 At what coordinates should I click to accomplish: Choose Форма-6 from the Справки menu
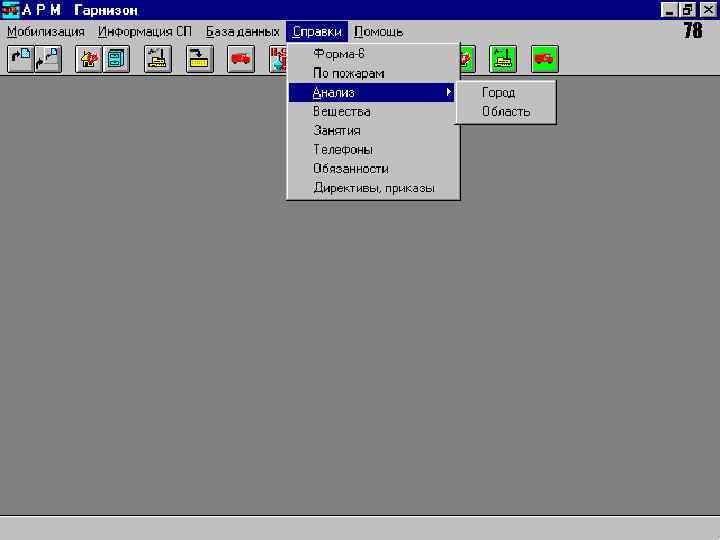[x=371, y=54]
